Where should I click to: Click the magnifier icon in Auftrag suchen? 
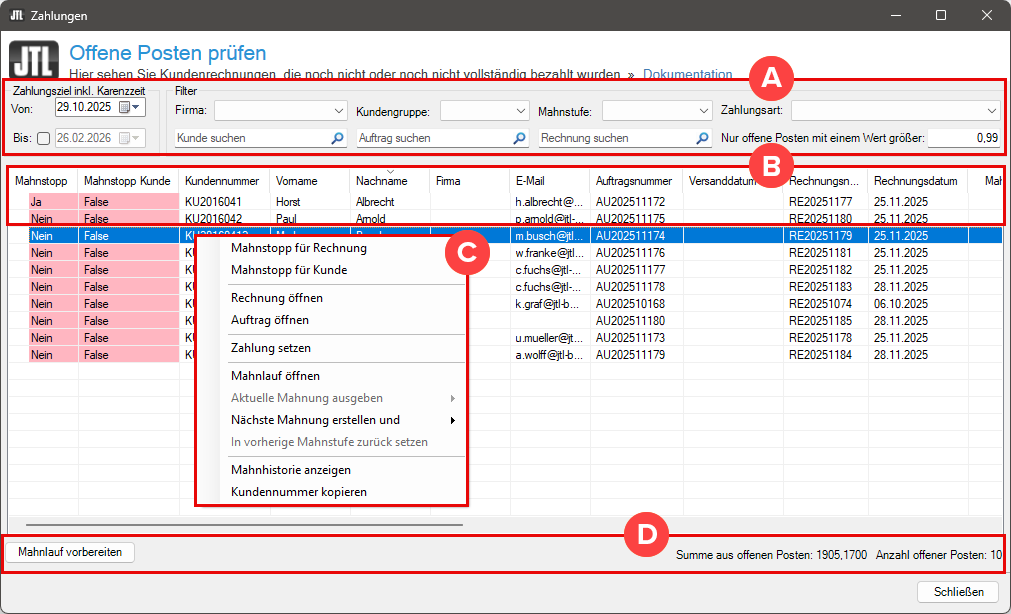[519, 139]
